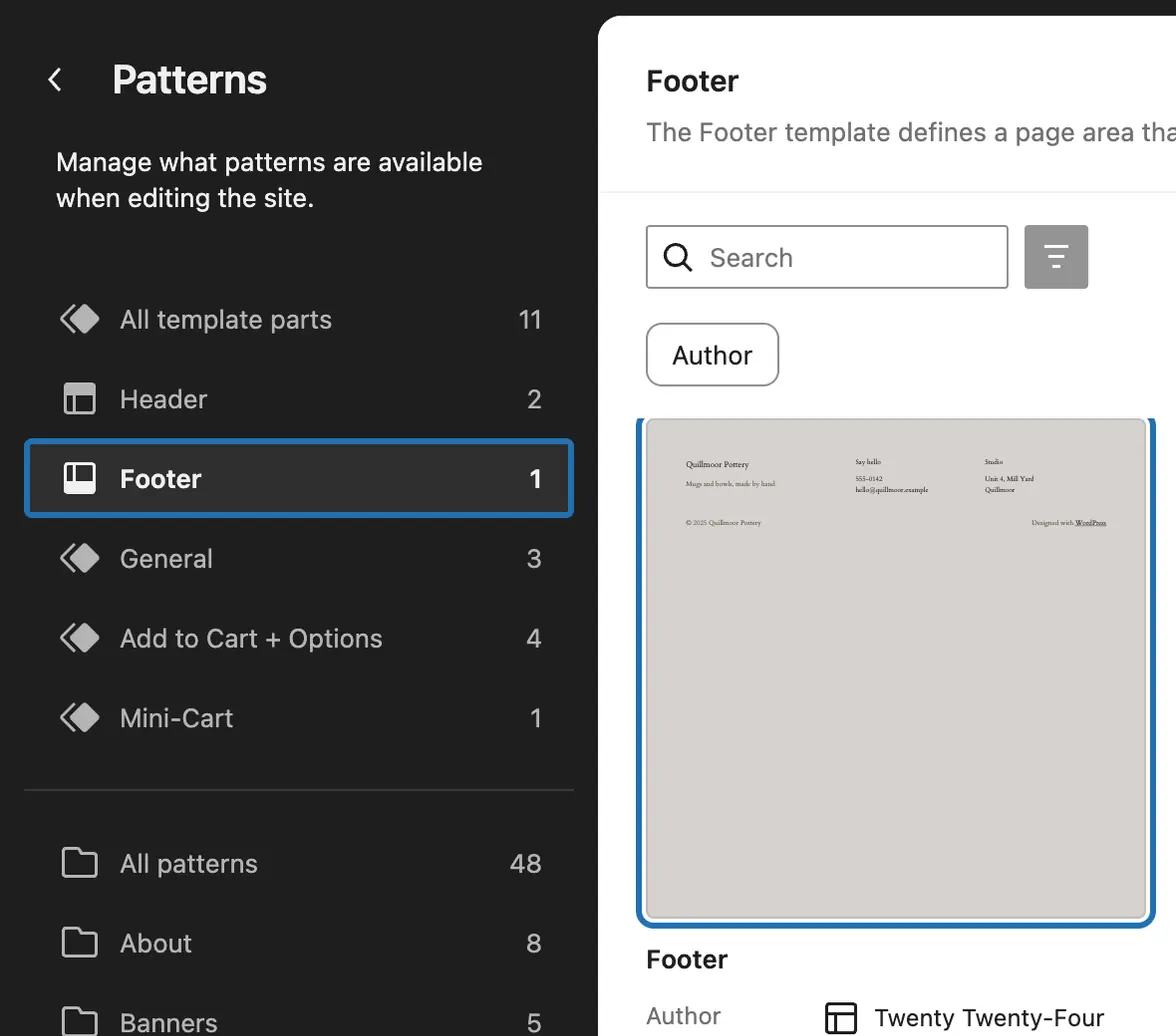Click the Banners folder icon
Viewport: 1176px width, 1036px height.
[x=80, y=1021]
